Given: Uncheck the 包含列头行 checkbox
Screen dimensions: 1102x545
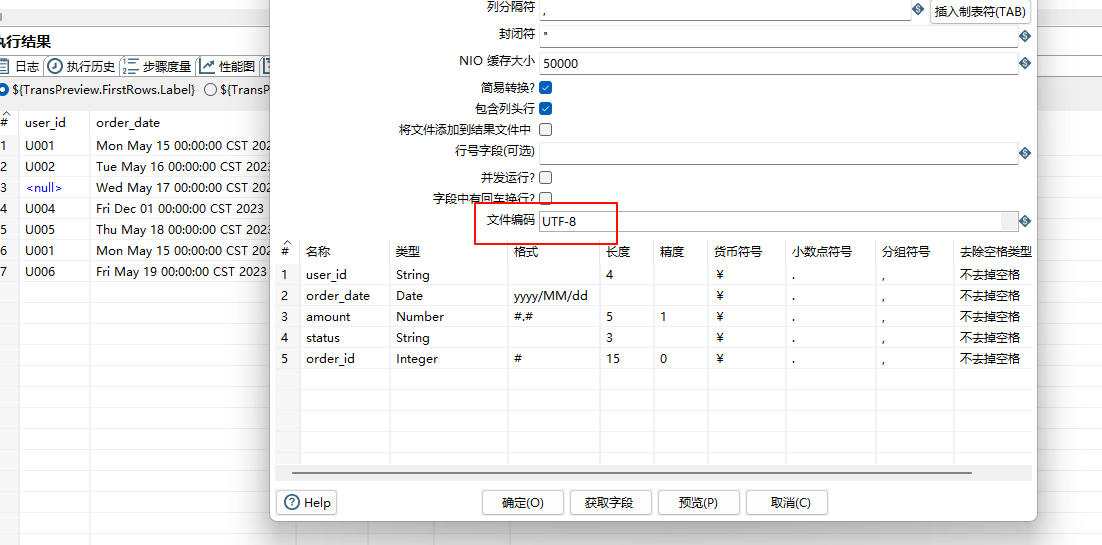Looking at the screenshot, I should pyautogui.click(x=545, y=108).
